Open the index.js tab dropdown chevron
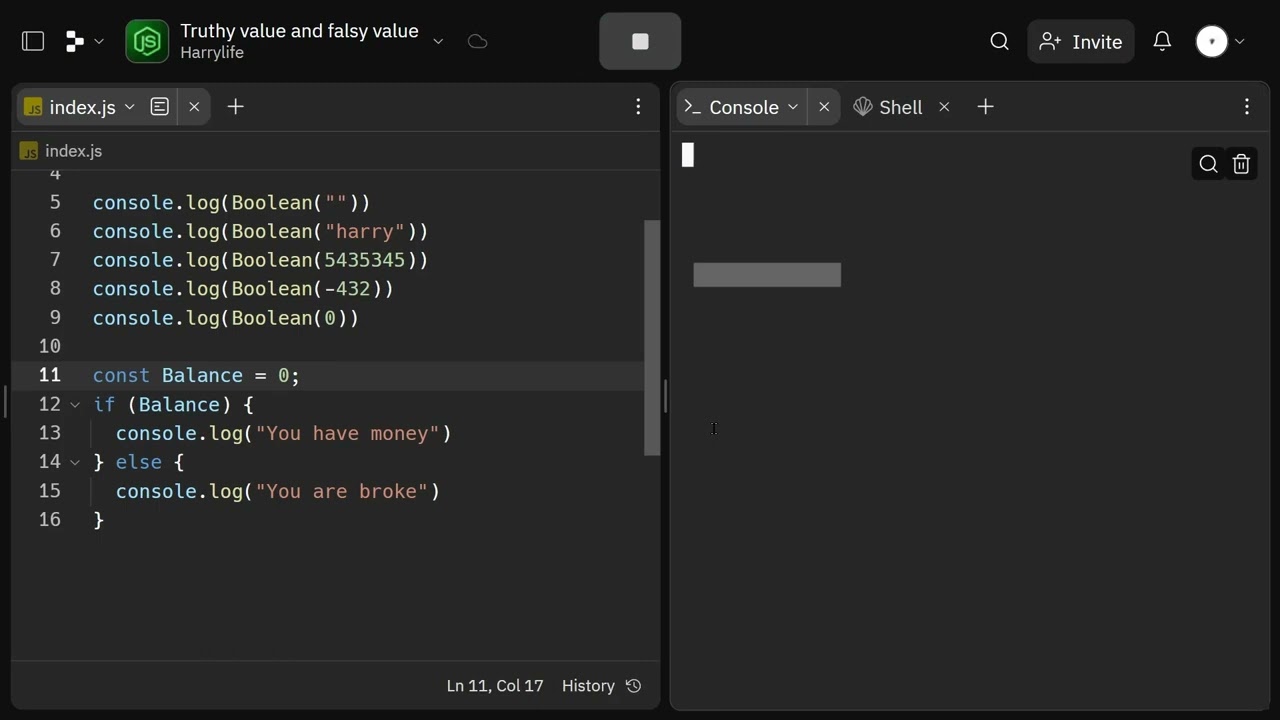This screenshot has height=720, width=1280. 129,107
